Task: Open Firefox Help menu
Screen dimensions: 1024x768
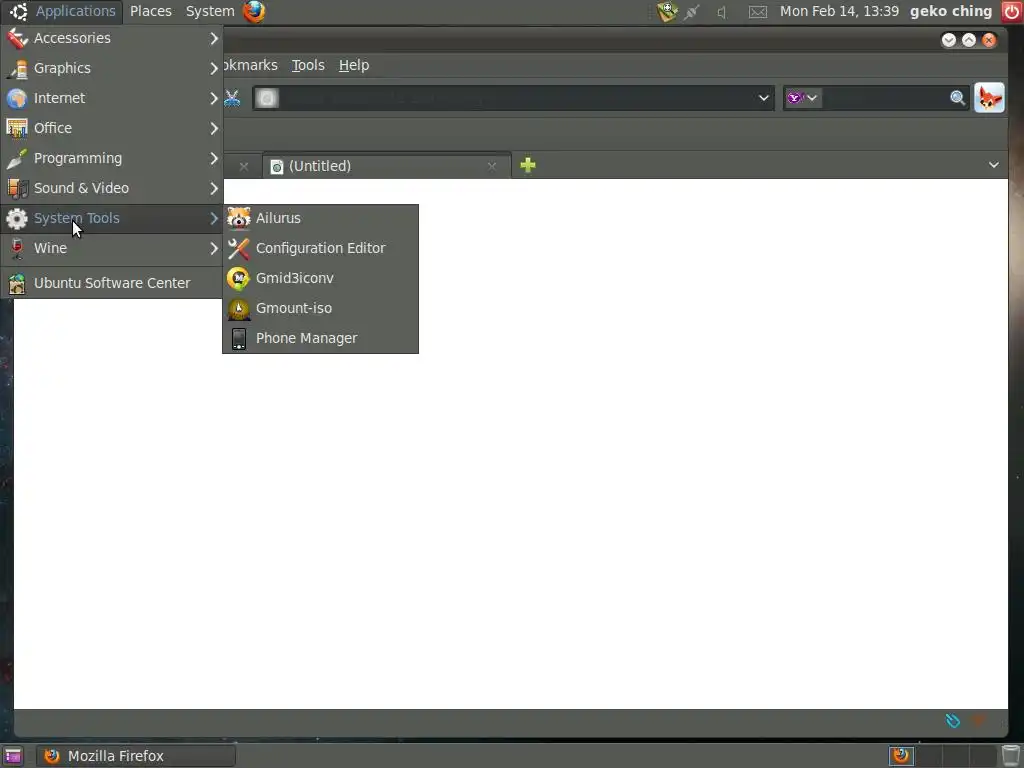Action: coord(354,65)
